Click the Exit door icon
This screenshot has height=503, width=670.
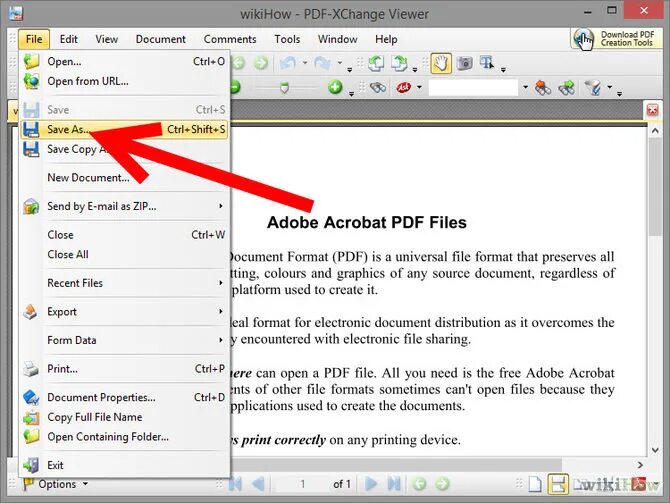tap(31, 465)
